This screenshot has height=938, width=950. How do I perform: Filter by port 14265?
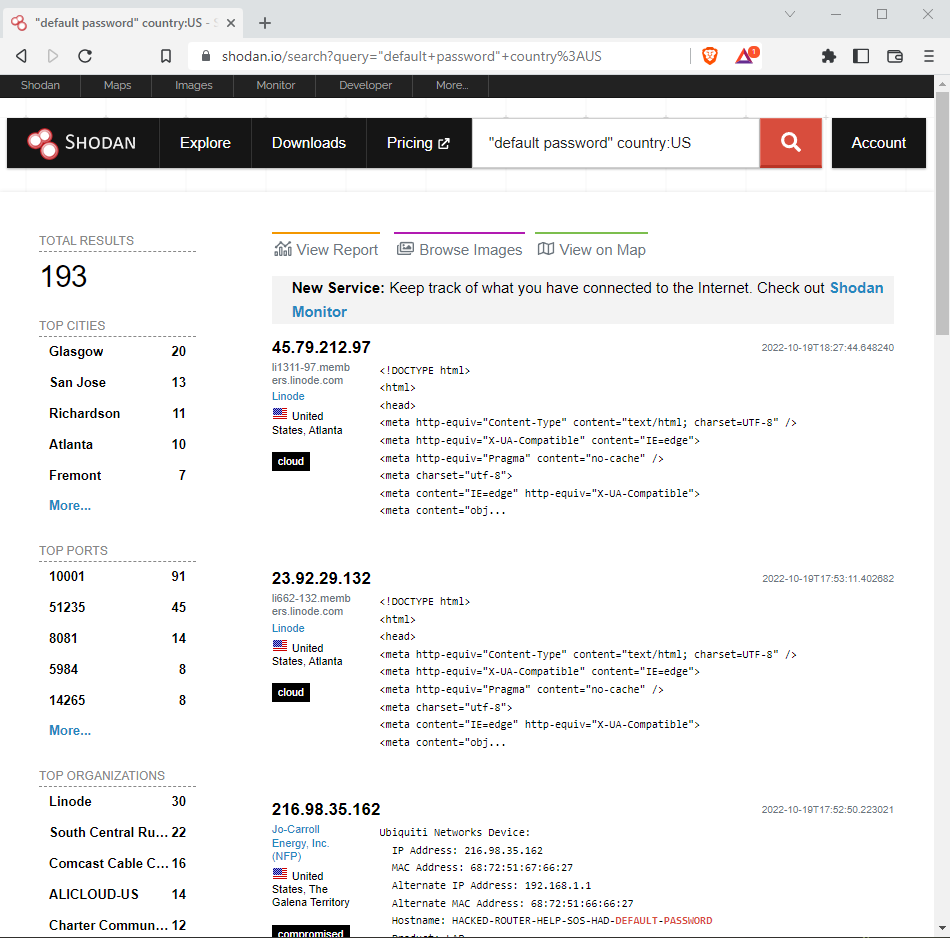[x=67, y=700]
